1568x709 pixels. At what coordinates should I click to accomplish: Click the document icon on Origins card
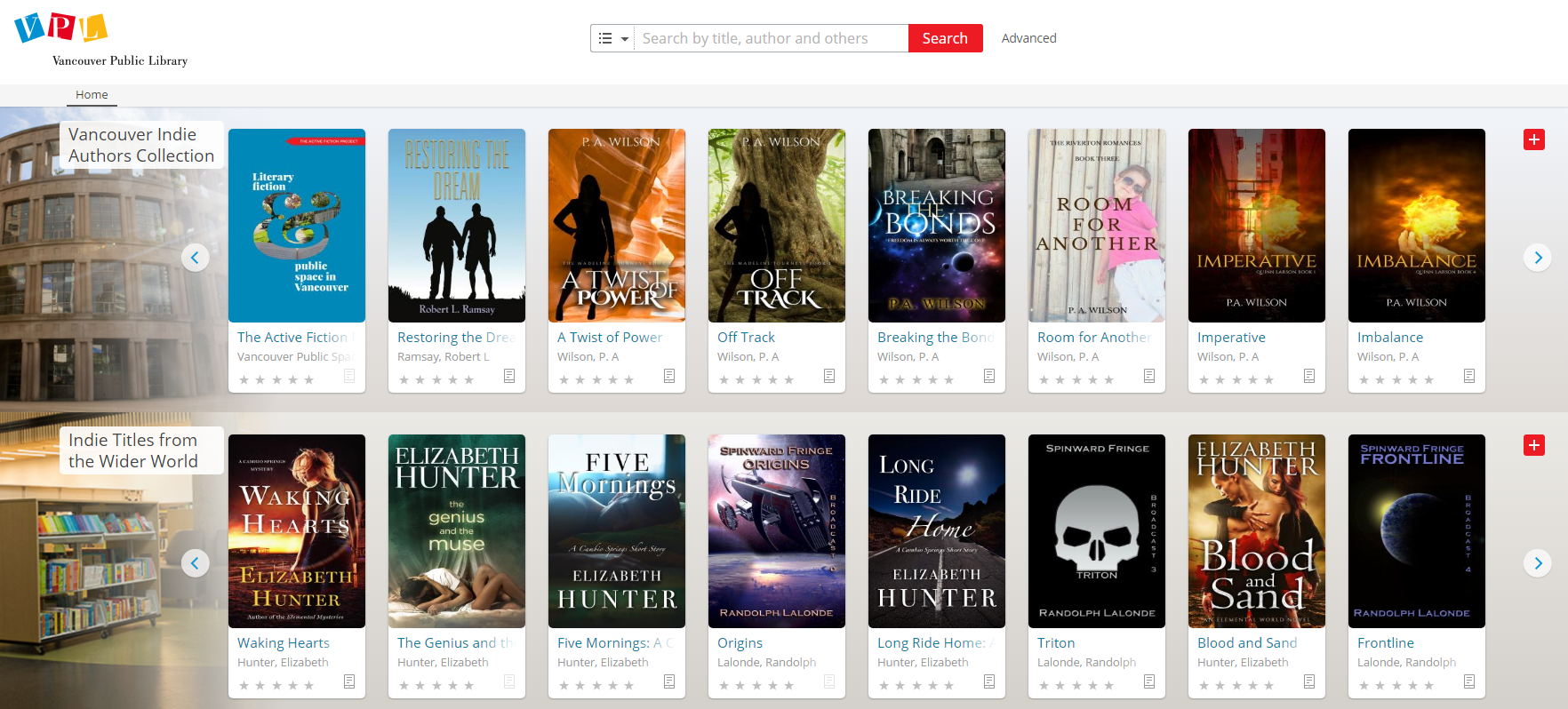(829, 681)
